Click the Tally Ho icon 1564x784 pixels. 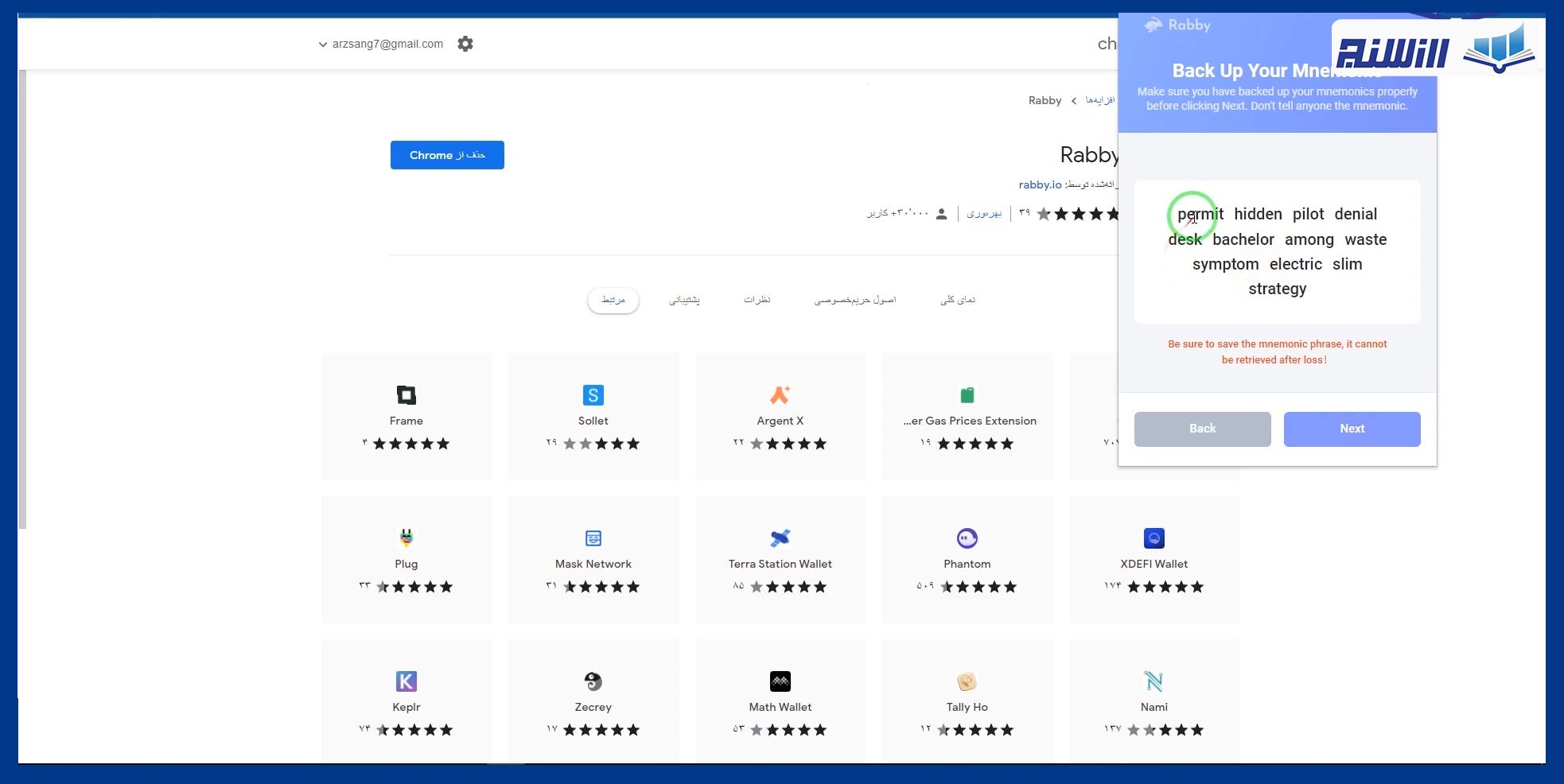pos(967,681)
